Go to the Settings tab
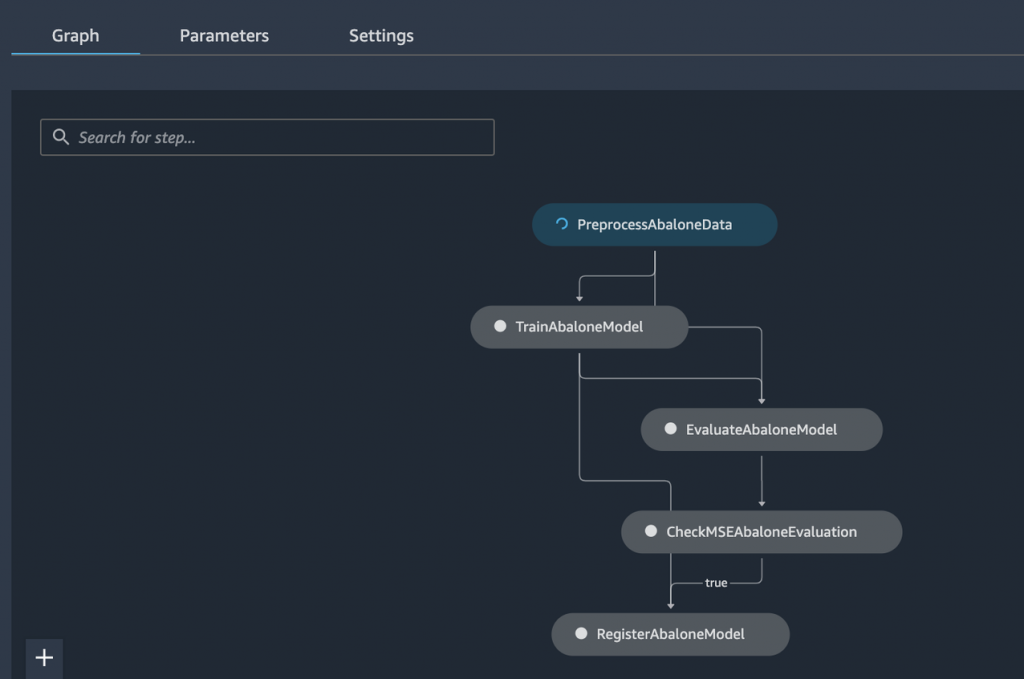The image size is (1024, 679). click(381, 36)
